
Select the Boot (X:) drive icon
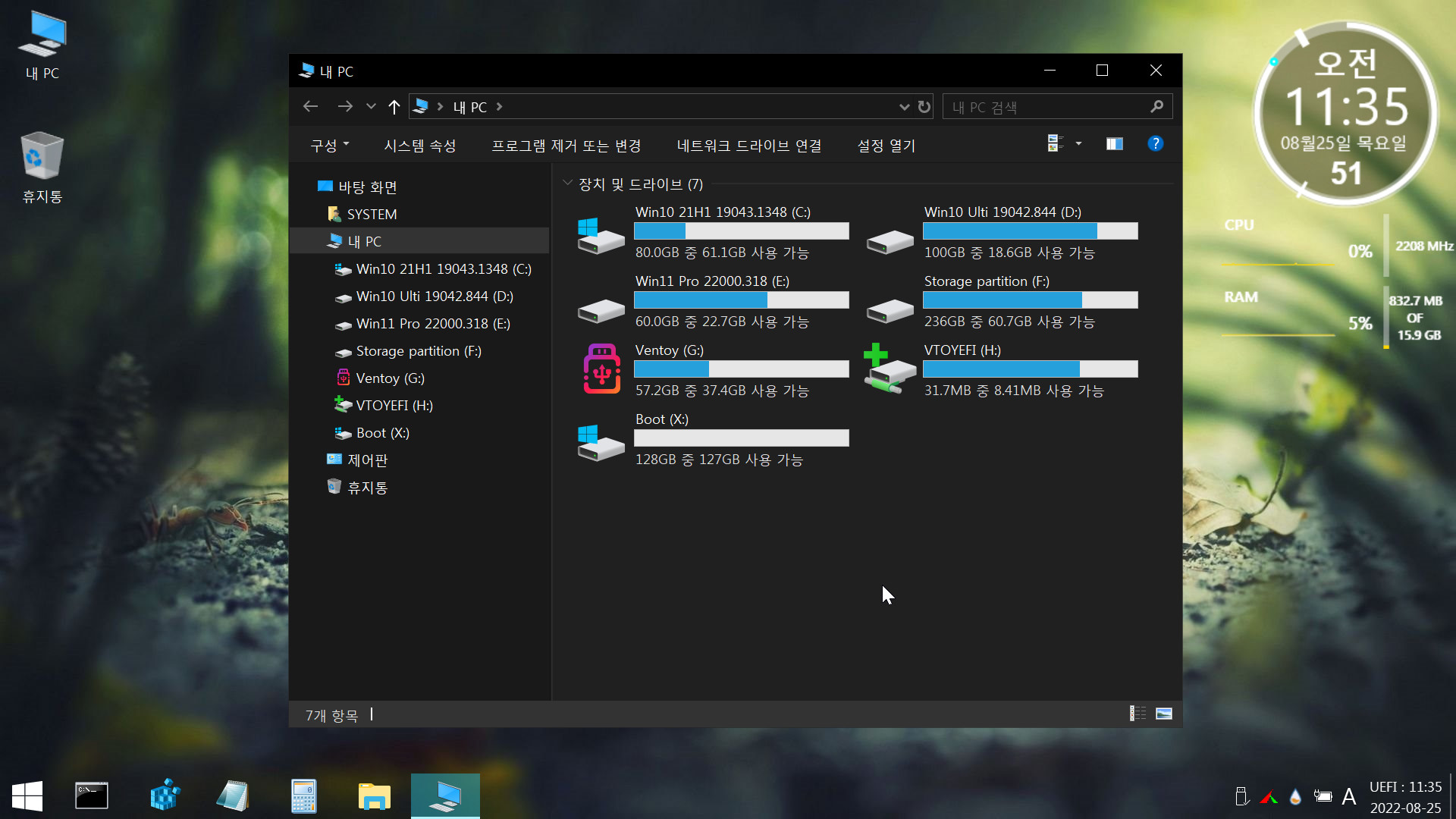[x=601, y=442]
